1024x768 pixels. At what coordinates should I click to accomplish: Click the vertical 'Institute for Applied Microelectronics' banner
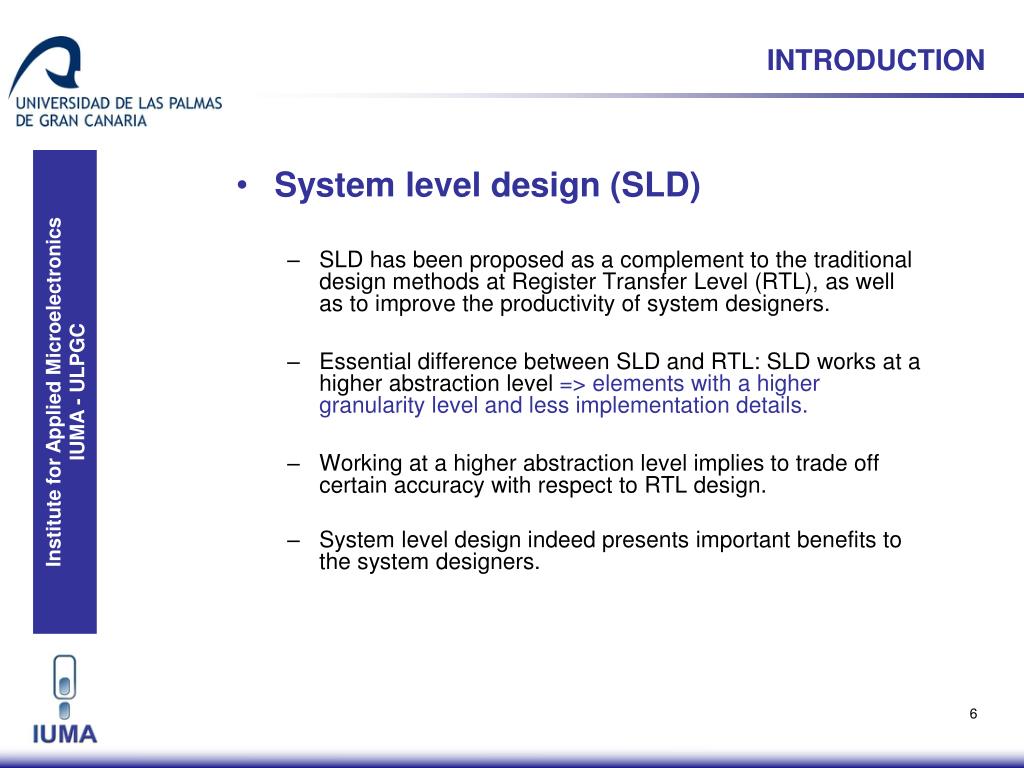coord(65,392)
